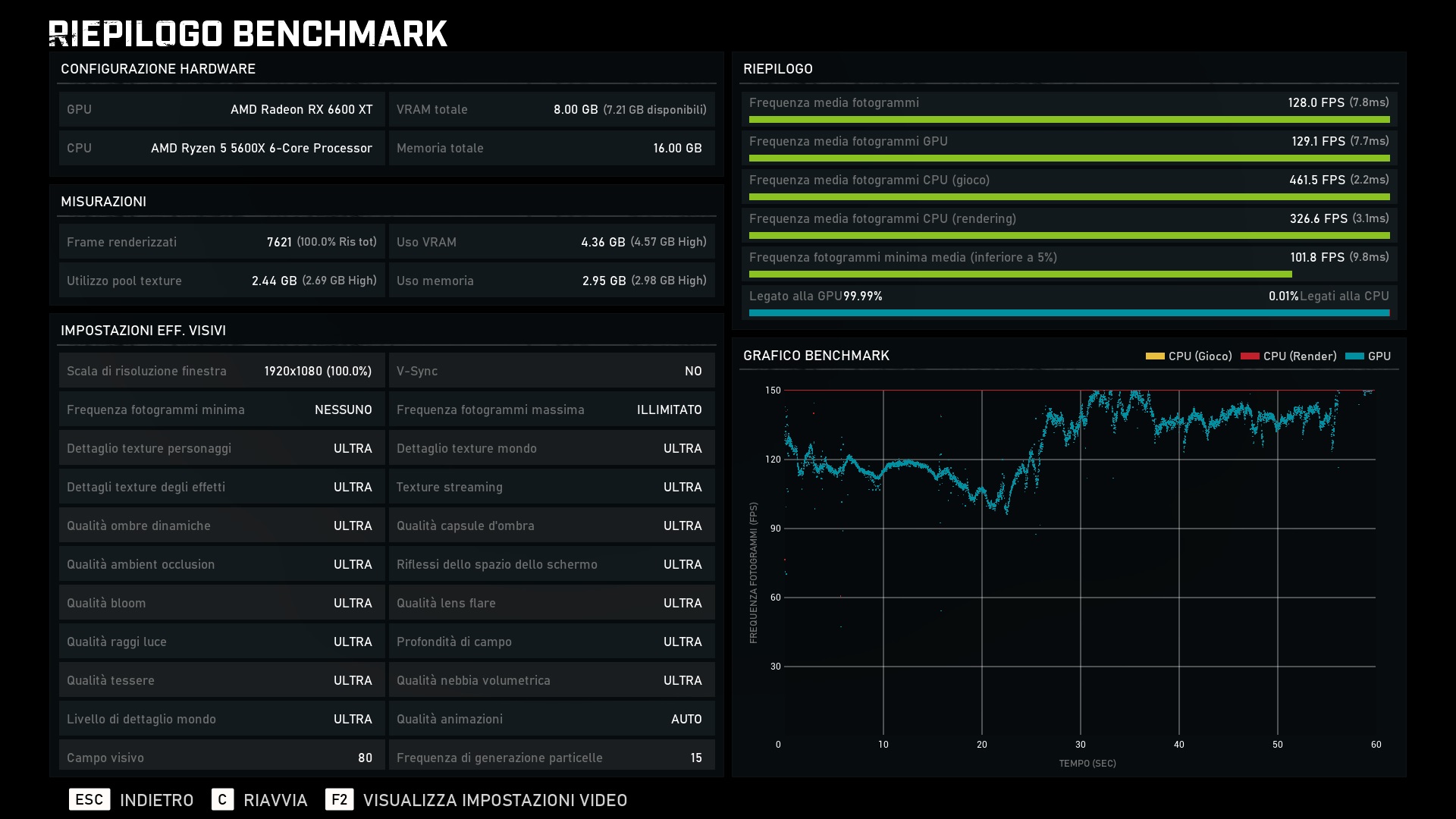Select Qualità raggi luce row
Viewport: 1456px width, 819px height.
222,642
